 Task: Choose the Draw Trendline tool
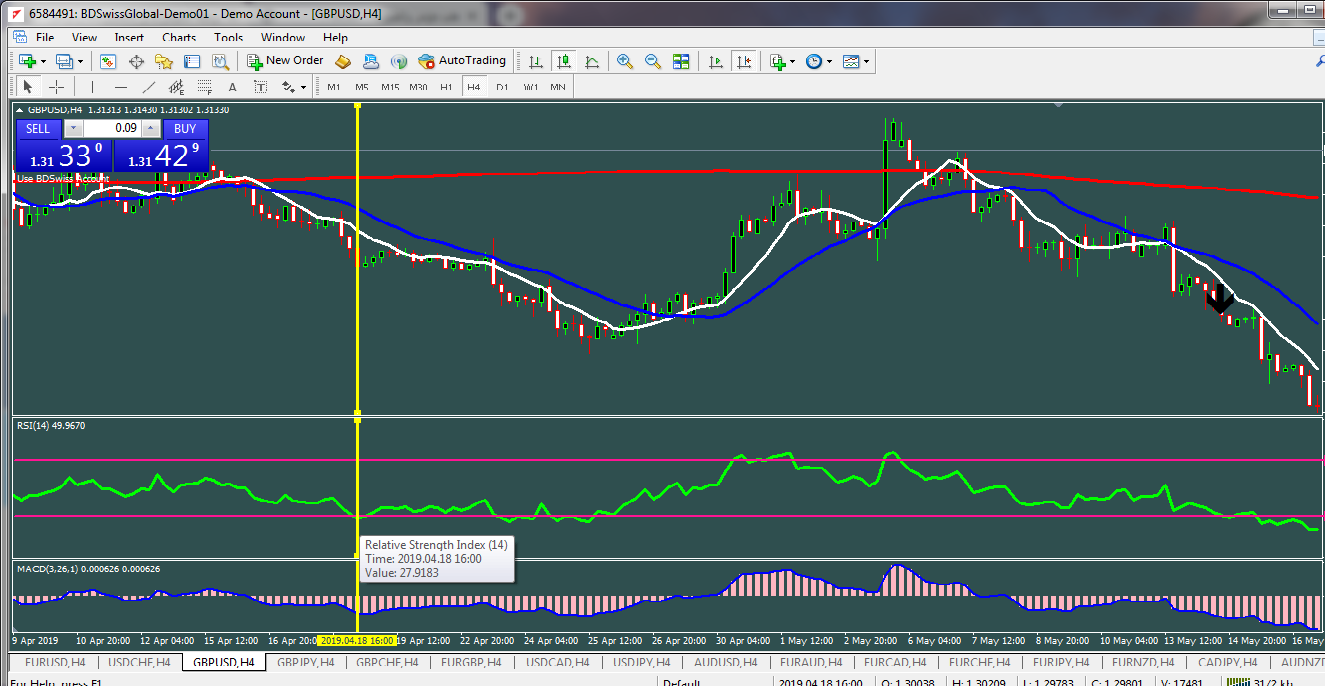tap(149, 87)
